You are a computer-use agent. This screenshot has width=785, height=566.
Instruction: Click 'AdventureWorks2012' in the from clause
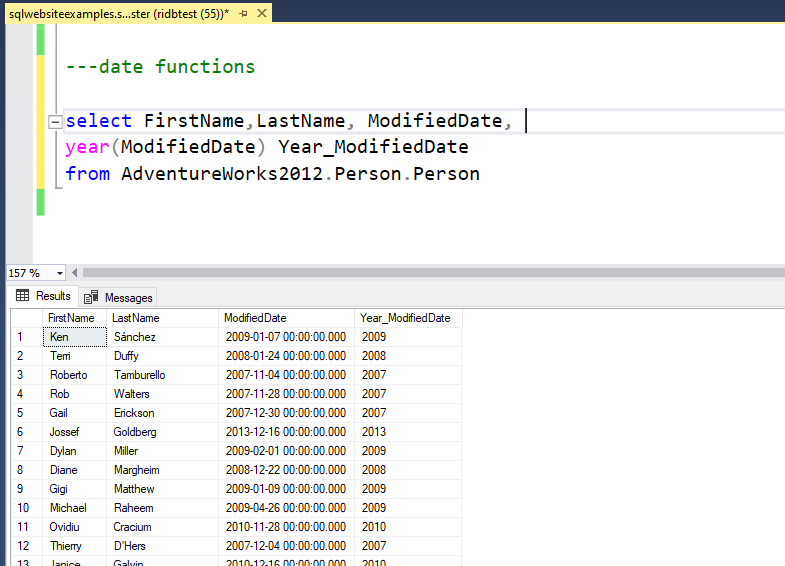point(222,174)
